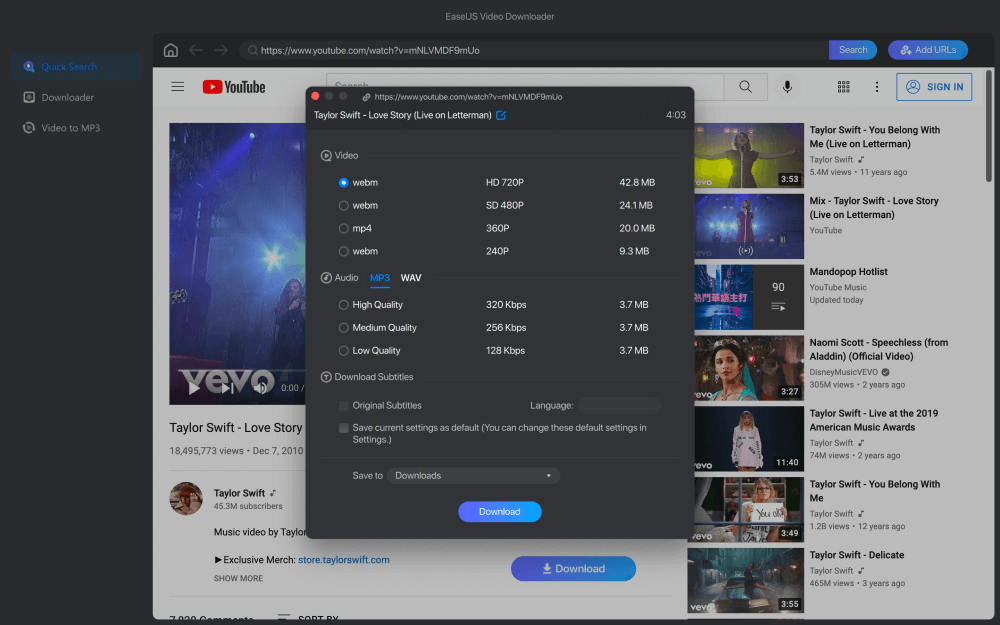Click the dialog URL text
This screenshot has width=1000, height=625.
468,97
